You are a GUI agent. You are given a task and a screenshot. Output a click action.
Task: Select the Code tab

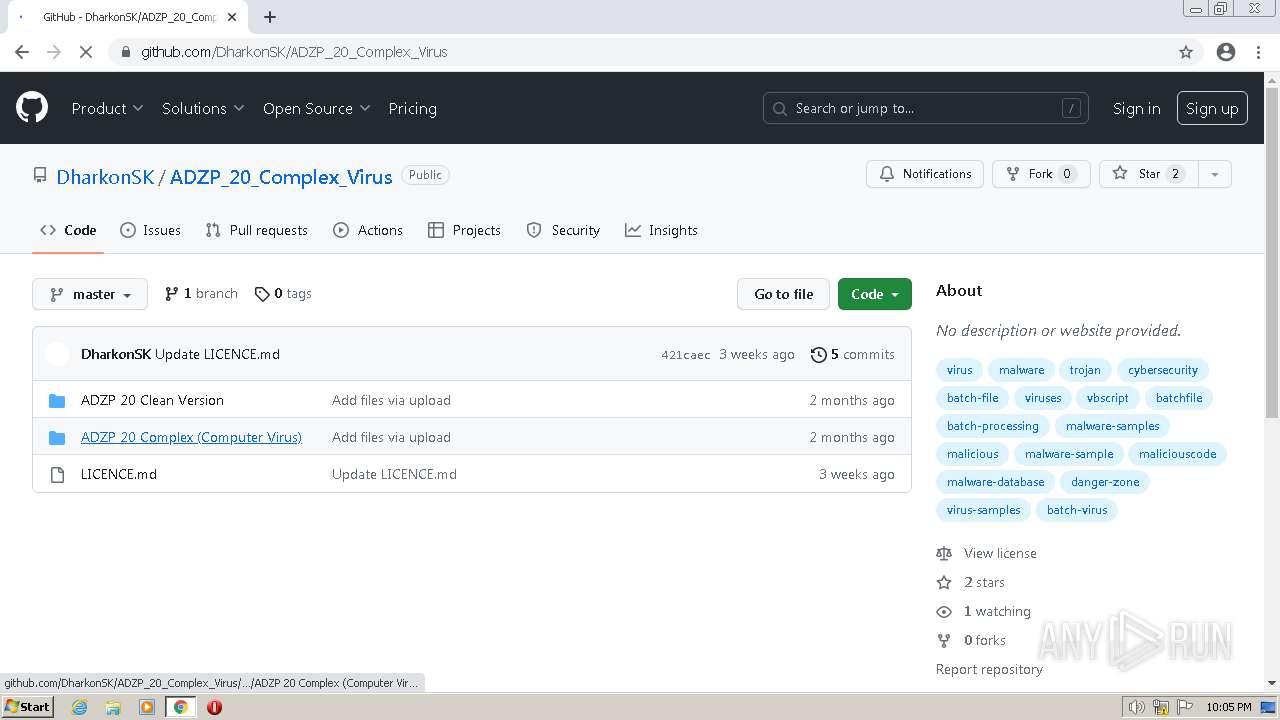(x=68, y=230)
